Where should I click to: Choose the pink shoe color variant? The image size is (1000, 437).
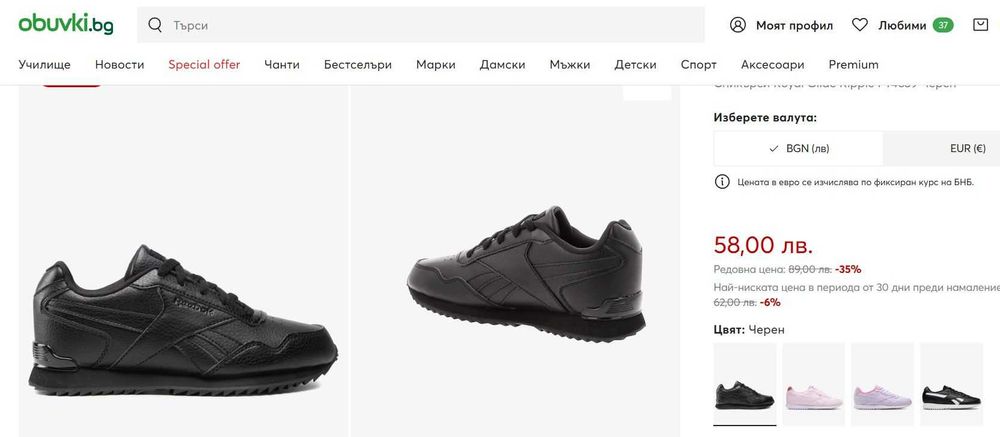[x=813, y=384]
